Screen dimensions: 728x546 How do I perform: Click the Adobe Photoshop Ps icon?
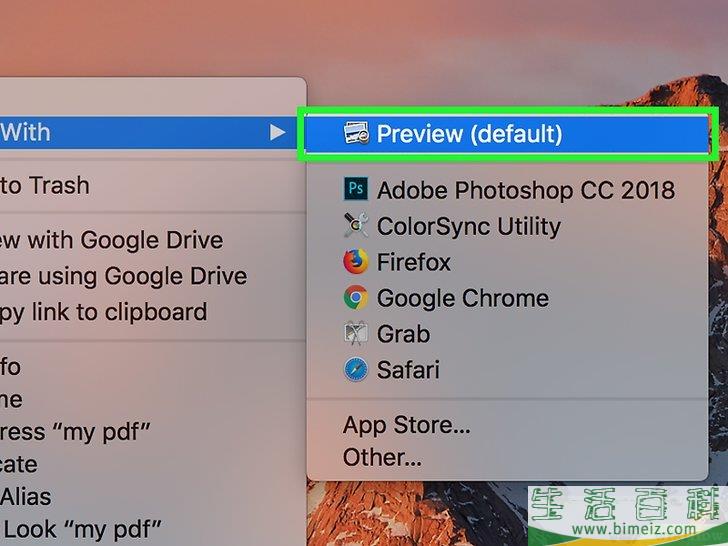[x=356, y=188]
